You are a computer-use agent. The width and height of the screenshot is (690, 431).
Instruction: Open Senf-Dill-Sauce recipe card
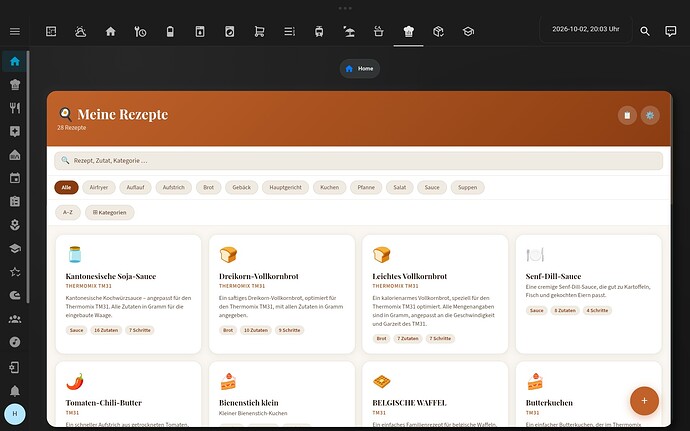pos(588,294)
